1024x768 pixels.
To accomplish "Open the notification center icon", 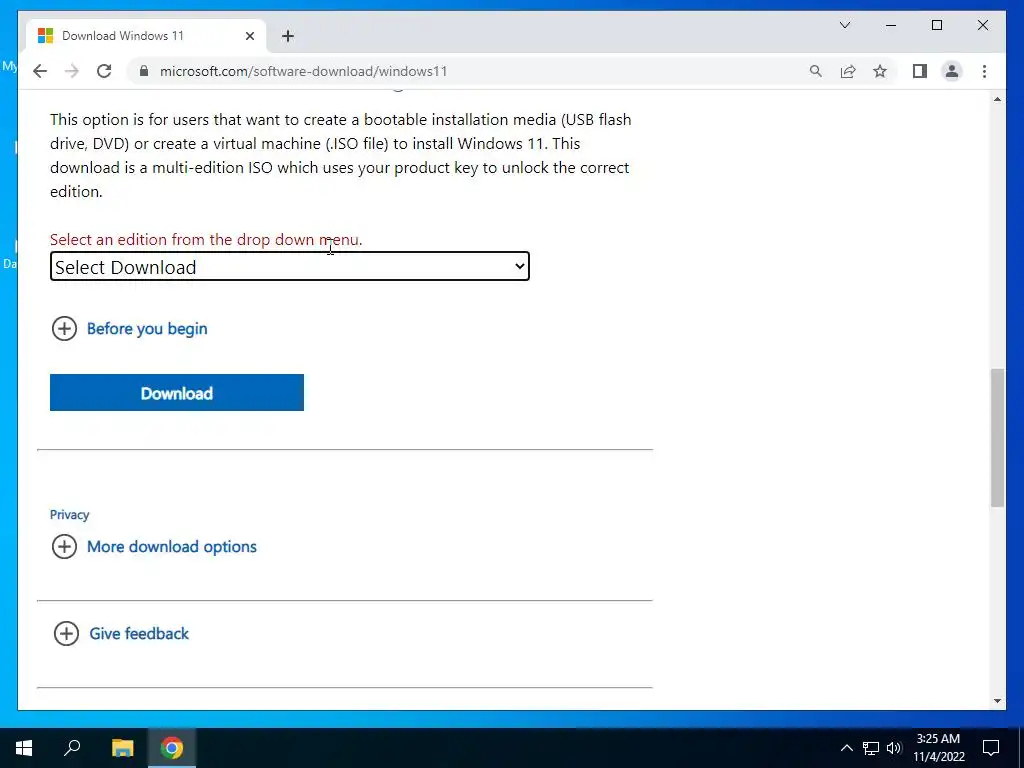I will (x=991, y=748).
